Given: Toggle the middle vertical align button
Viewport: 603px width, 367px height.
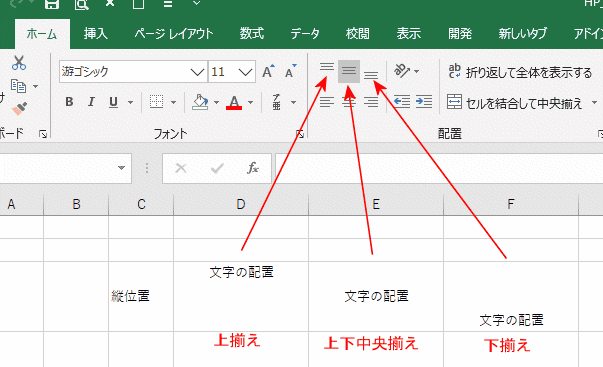Looking at the screenshot, I should point(349,71).
